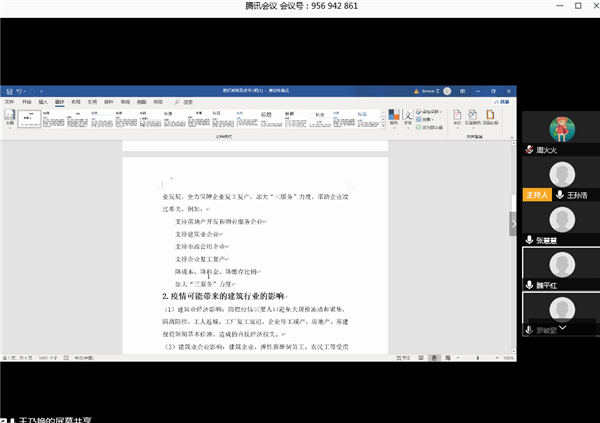
Task: Click the Save icon in Word's quick access toolbar
Action: 10,91
